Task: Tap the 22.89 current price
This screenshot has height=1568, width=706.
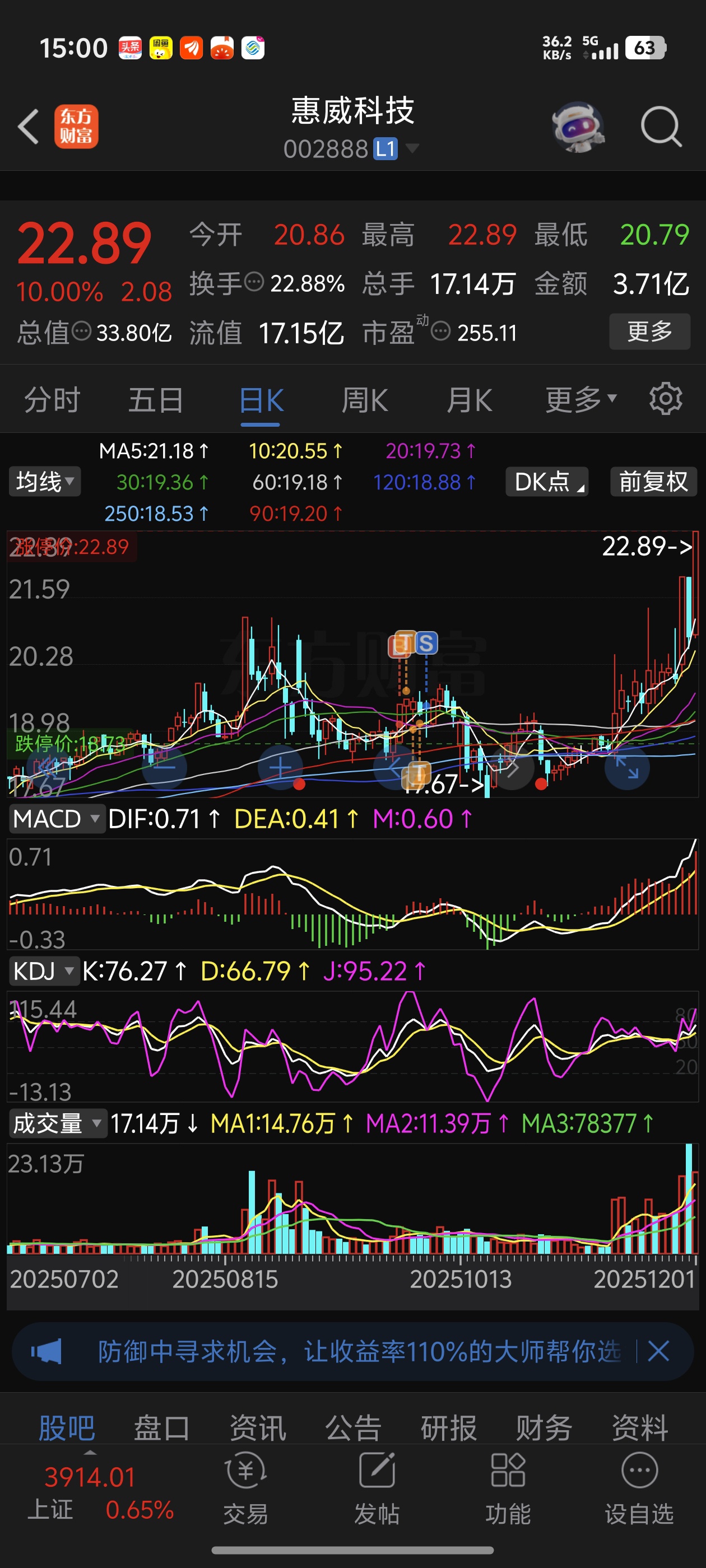Action: pyautogui.click(x=84, y=244)
